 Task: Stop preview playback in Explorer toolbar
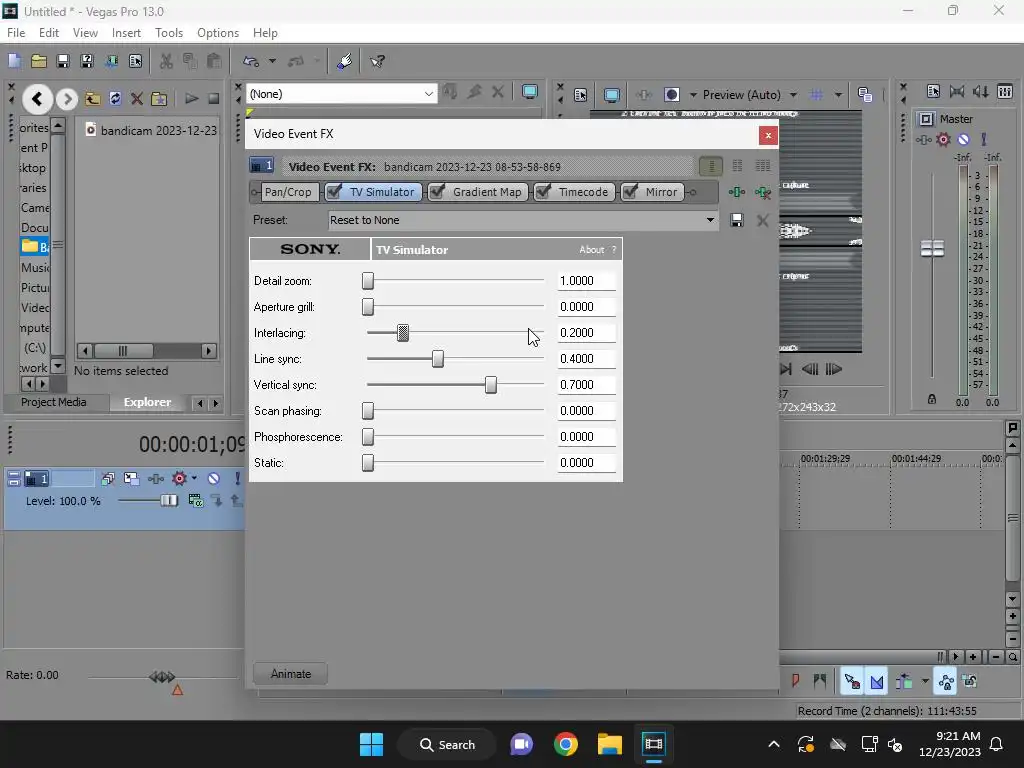[x=213, y=99]
